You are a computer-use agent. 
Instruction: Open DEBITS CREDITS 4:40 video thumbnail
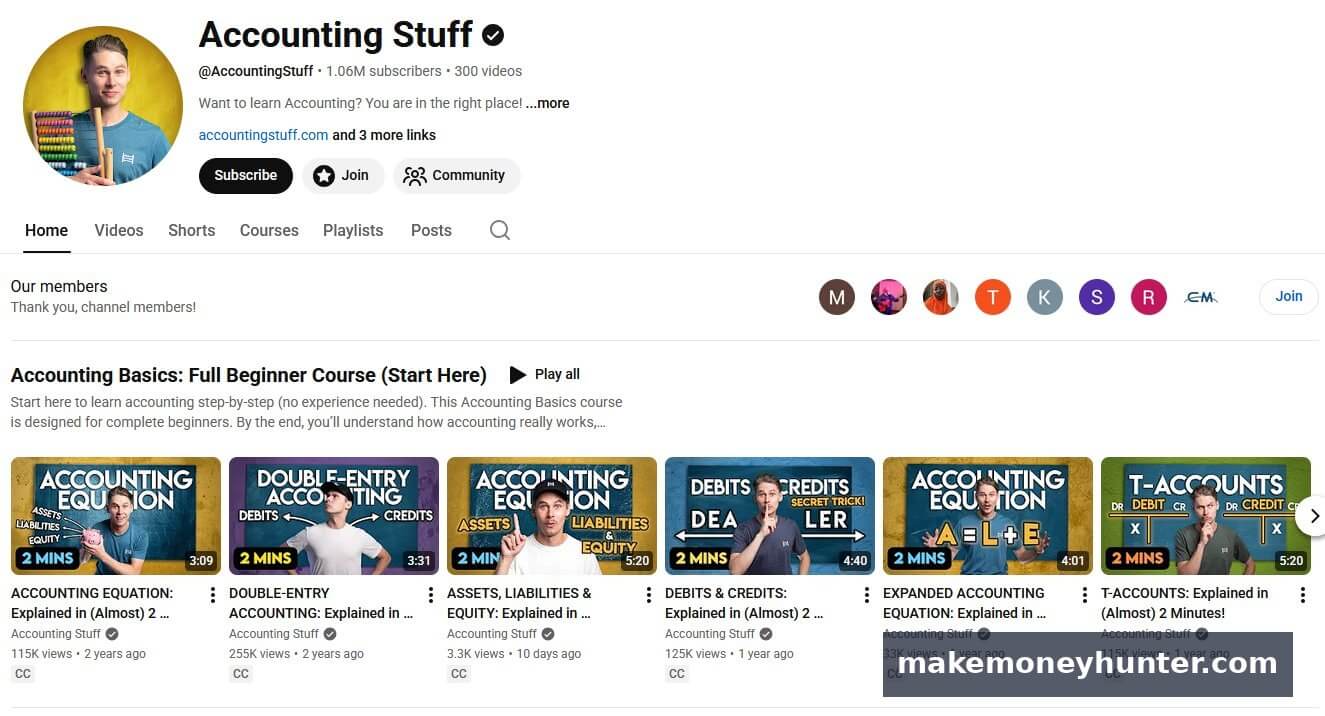pos(770,516)
